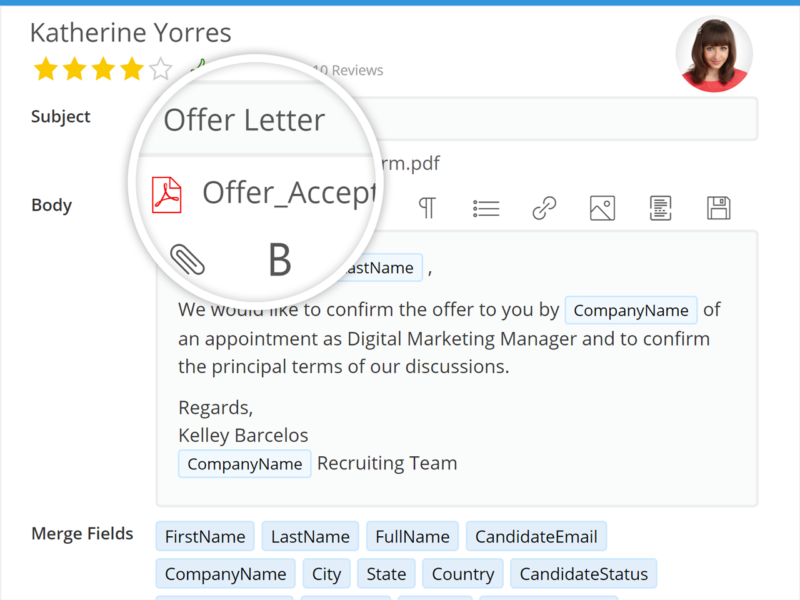Insert the FirstName merge field
The image size is (800, 600).
click(204, 536)
